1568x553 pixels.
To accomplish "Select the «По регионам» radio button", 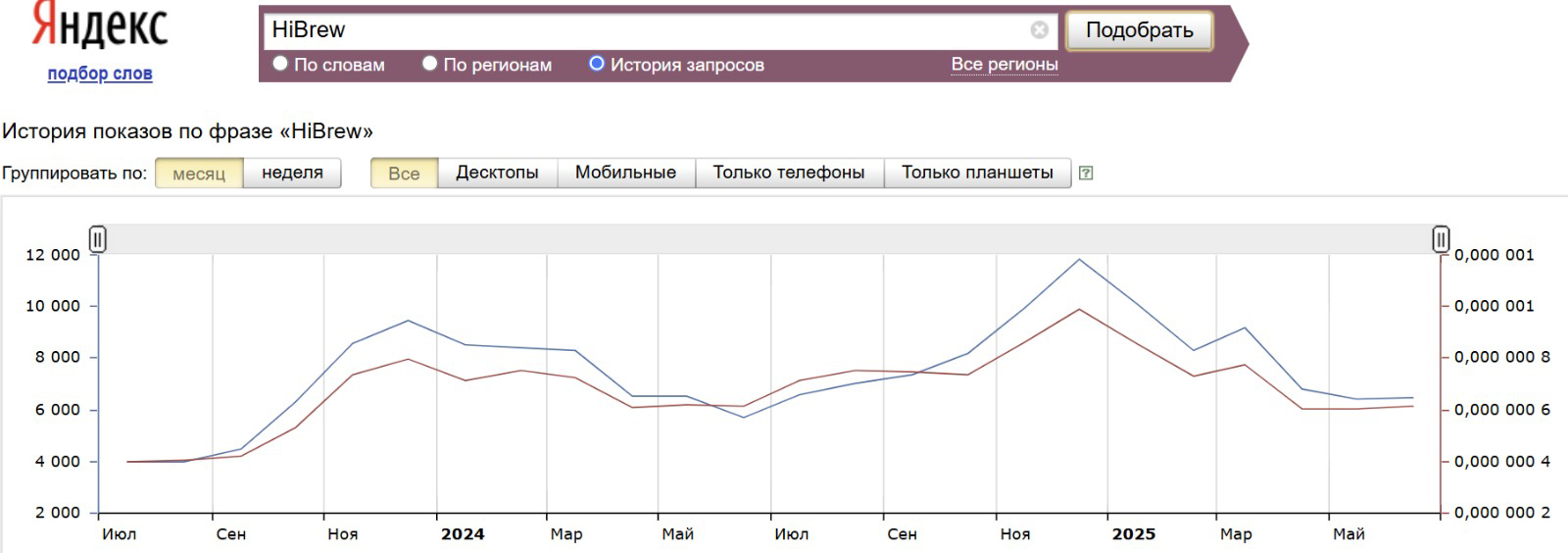I will 429,64.
